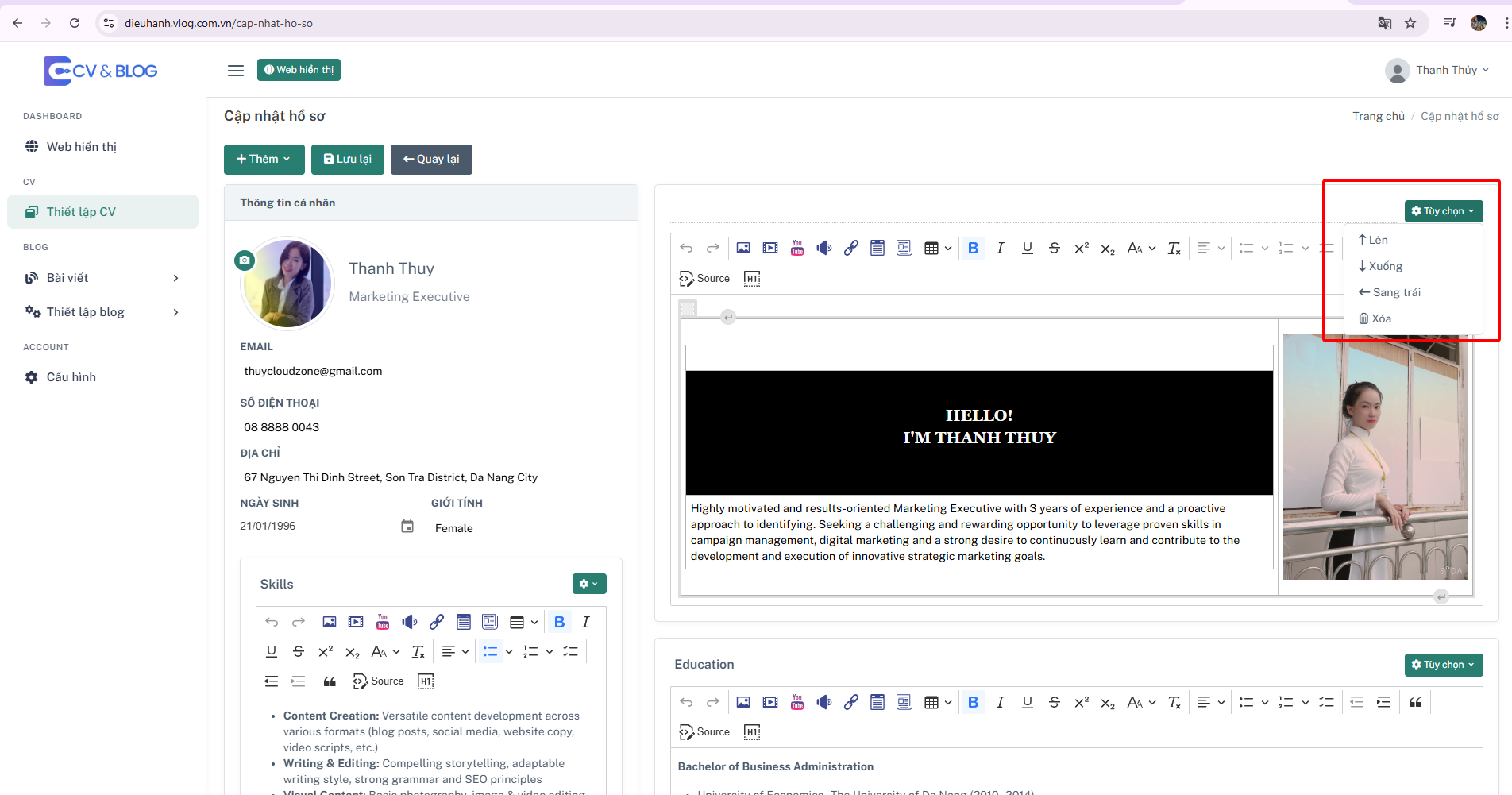Viewport: 1512px width, 795px height.
Task: Open the Thêm dropdown button
Action: click(264, 160)
